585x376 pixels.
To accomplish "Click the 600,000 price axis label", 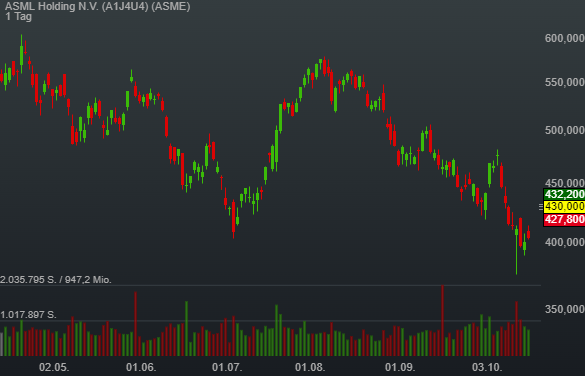I will coord(564,38).
